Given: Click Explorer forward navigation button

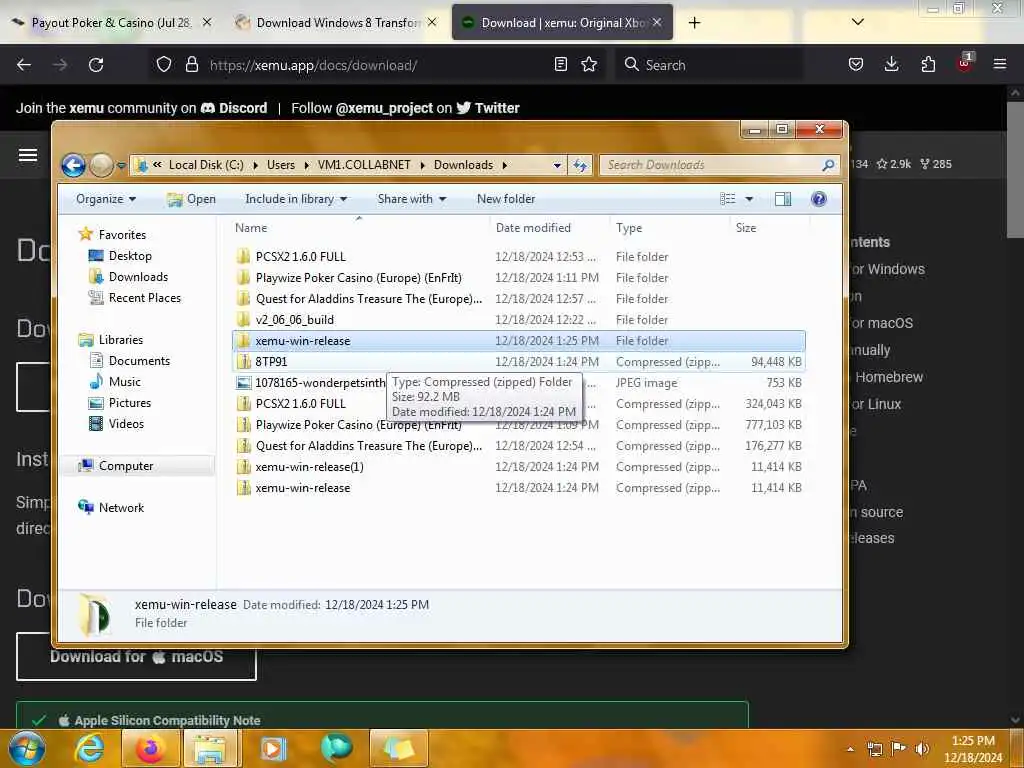Looking at the screenshot, I should point(101,165).
